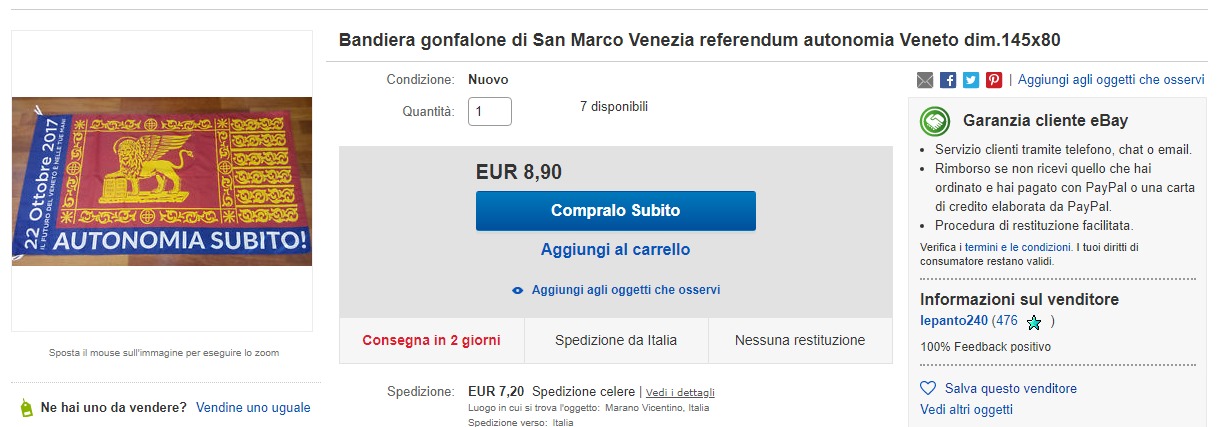
Task: Click the Vedi altri oggetti link
Action: (x=966, y=410)
